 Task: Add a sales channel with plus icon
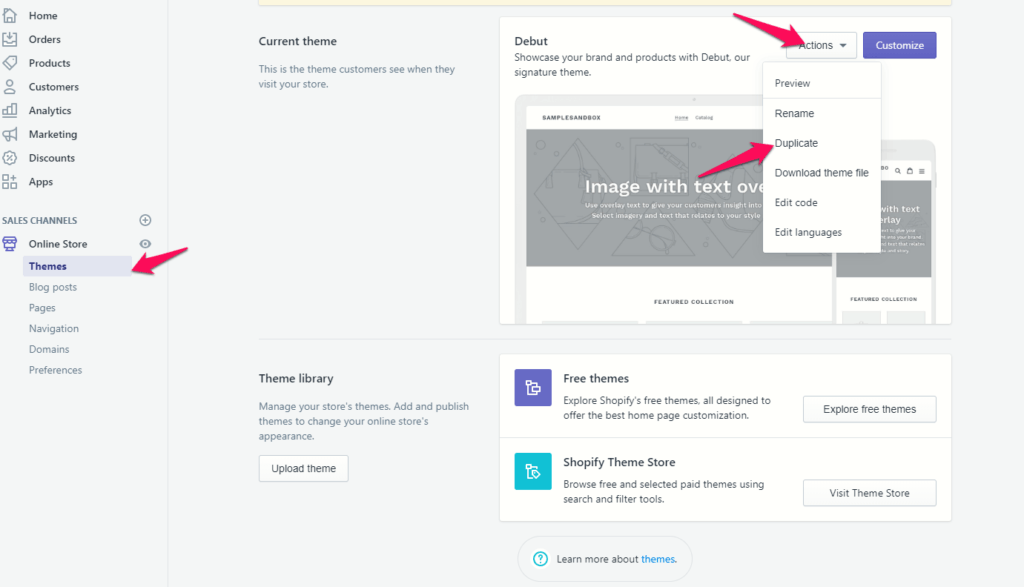[145, 220]
